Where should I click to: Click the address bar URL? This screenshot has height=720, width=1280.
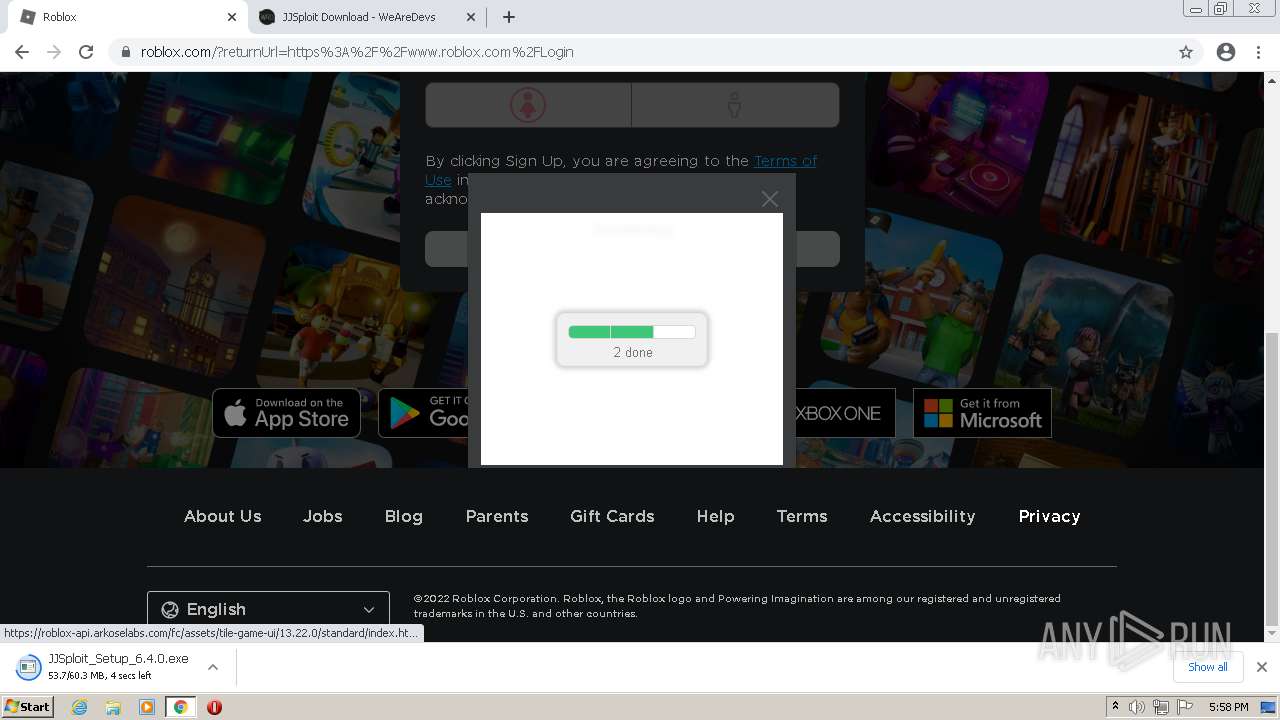coord(357,52)
